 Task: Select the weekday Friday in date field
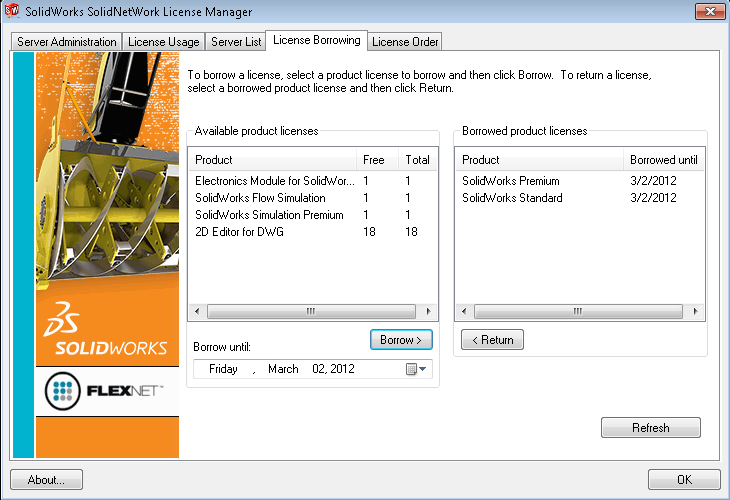click(x=223, y=369)
